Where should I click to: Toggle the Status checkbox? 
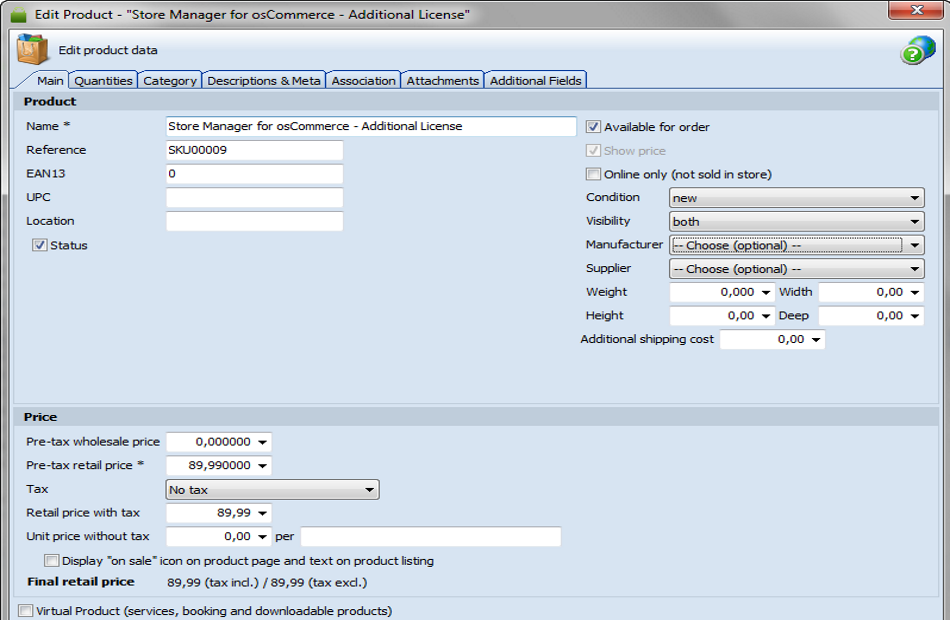39,245
